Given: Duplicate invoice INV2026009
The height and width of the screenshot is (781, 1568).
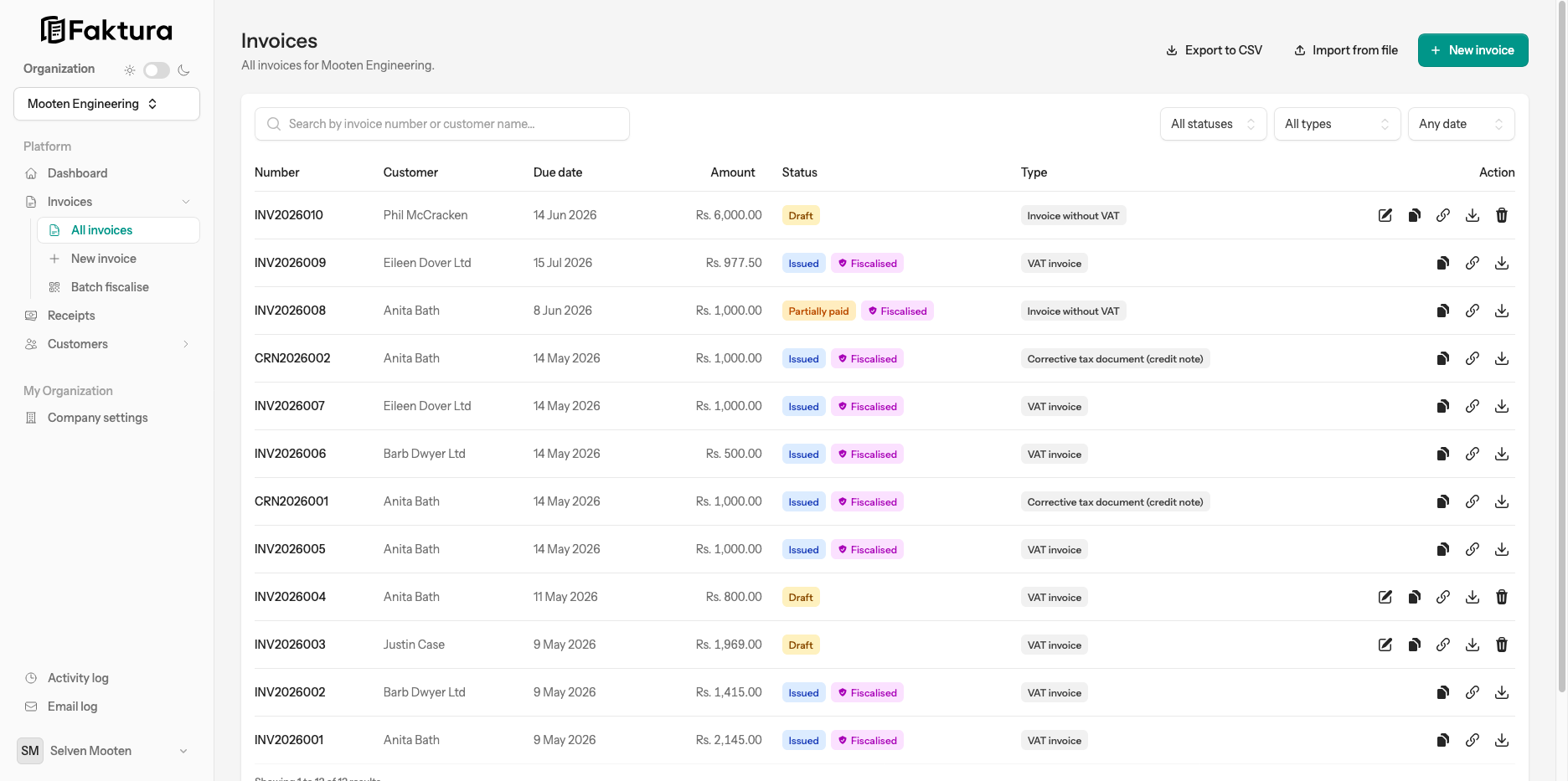Looking at the screenshot, I should click(1443, 263).
